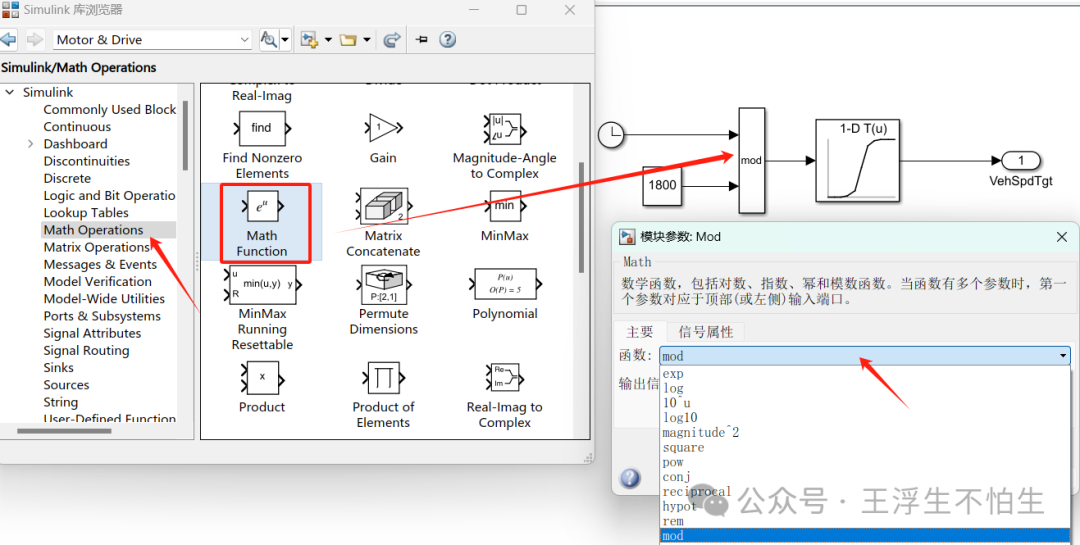Select Messages & Events in the tree

pos(101,265)
